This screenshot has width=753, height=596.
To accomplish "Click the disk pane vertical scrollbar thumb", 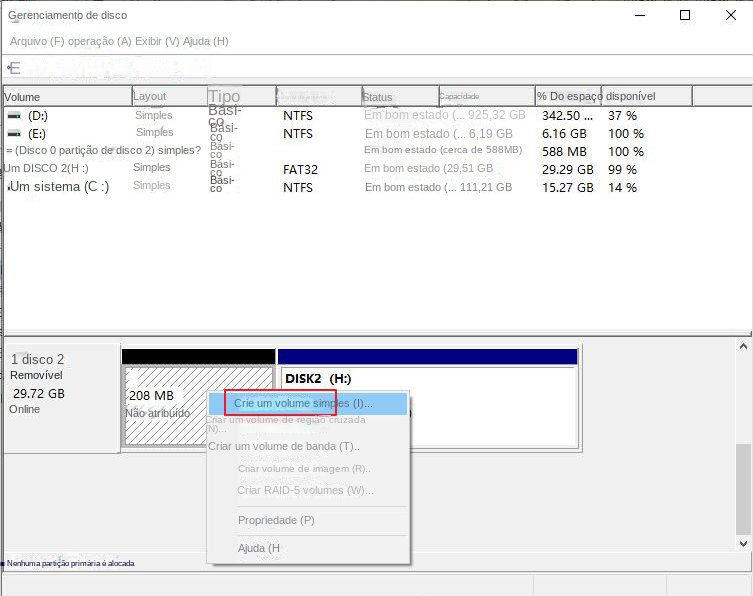I will (x=743, y=489).
